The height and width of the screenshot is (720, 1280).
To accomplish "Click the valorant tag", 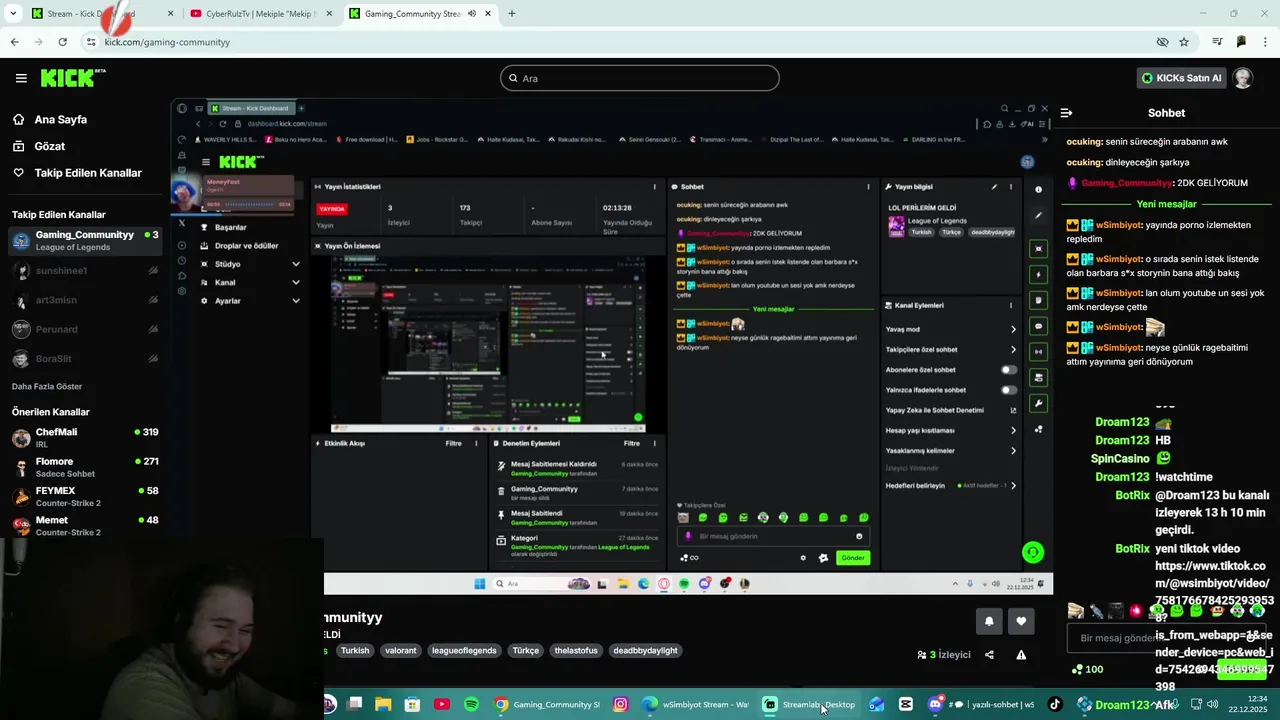I will coord(400,650).
